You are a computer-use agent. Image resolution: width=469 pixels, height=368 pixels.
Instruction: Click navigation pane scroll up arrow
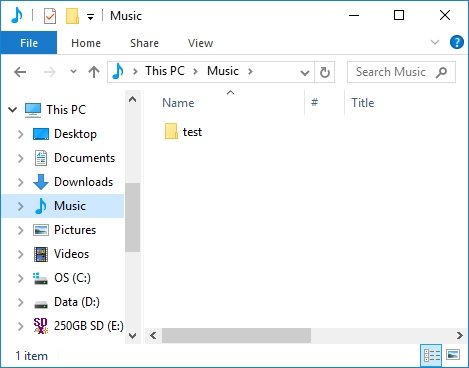132,99
